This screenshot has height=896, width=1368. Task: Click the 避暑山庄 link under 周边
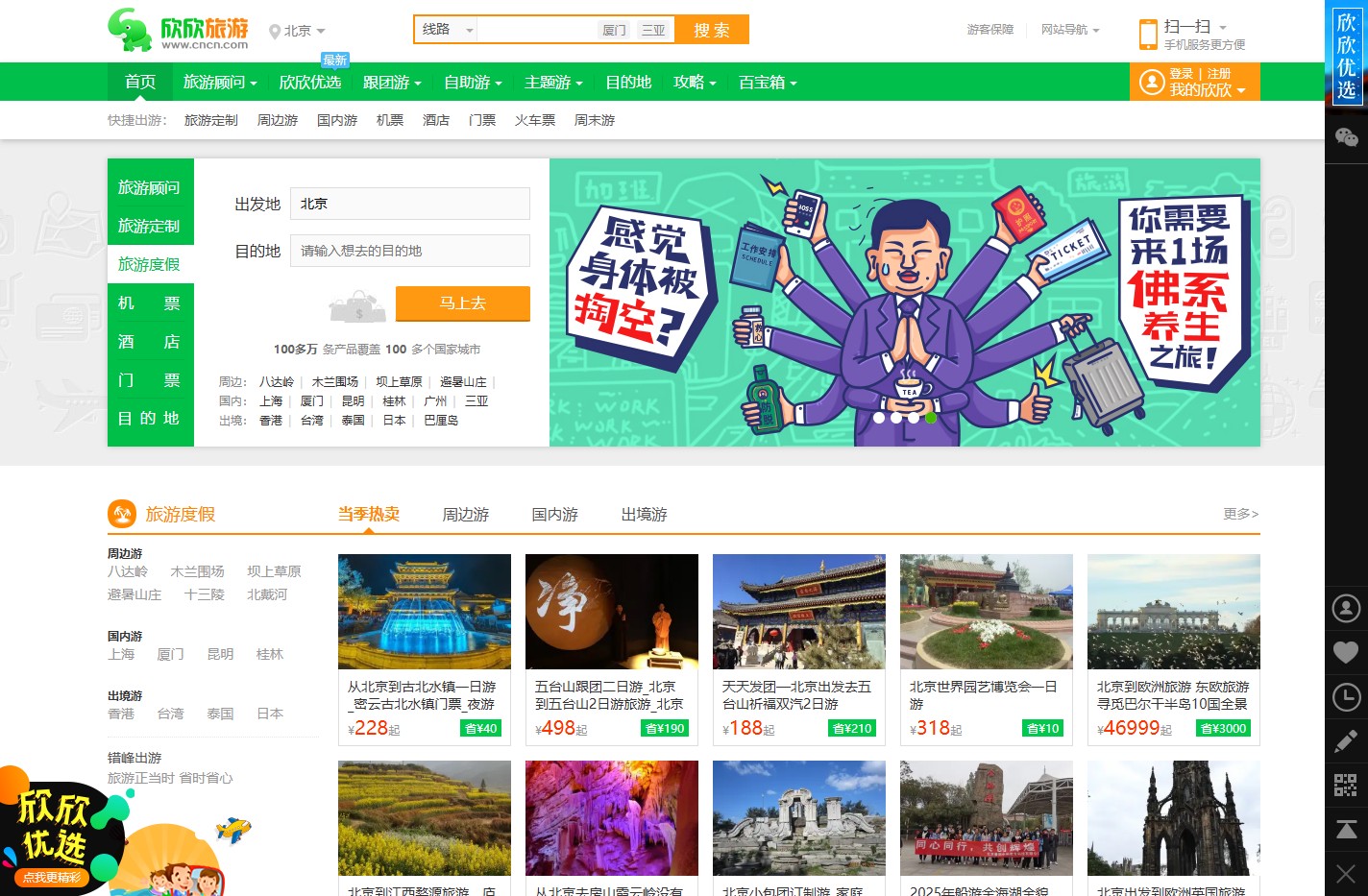463,381
